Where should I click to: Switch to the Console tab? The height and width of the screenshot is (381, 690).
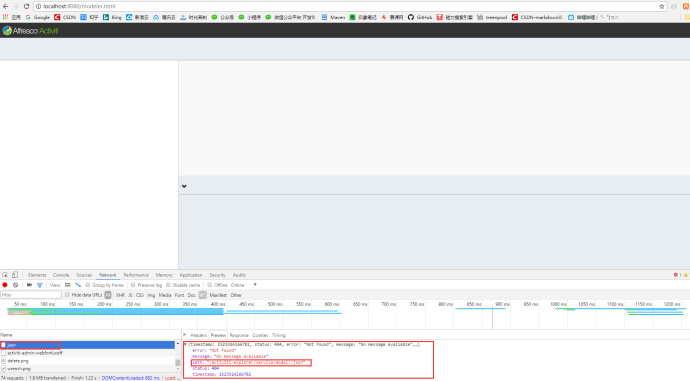tap(61, 275)
